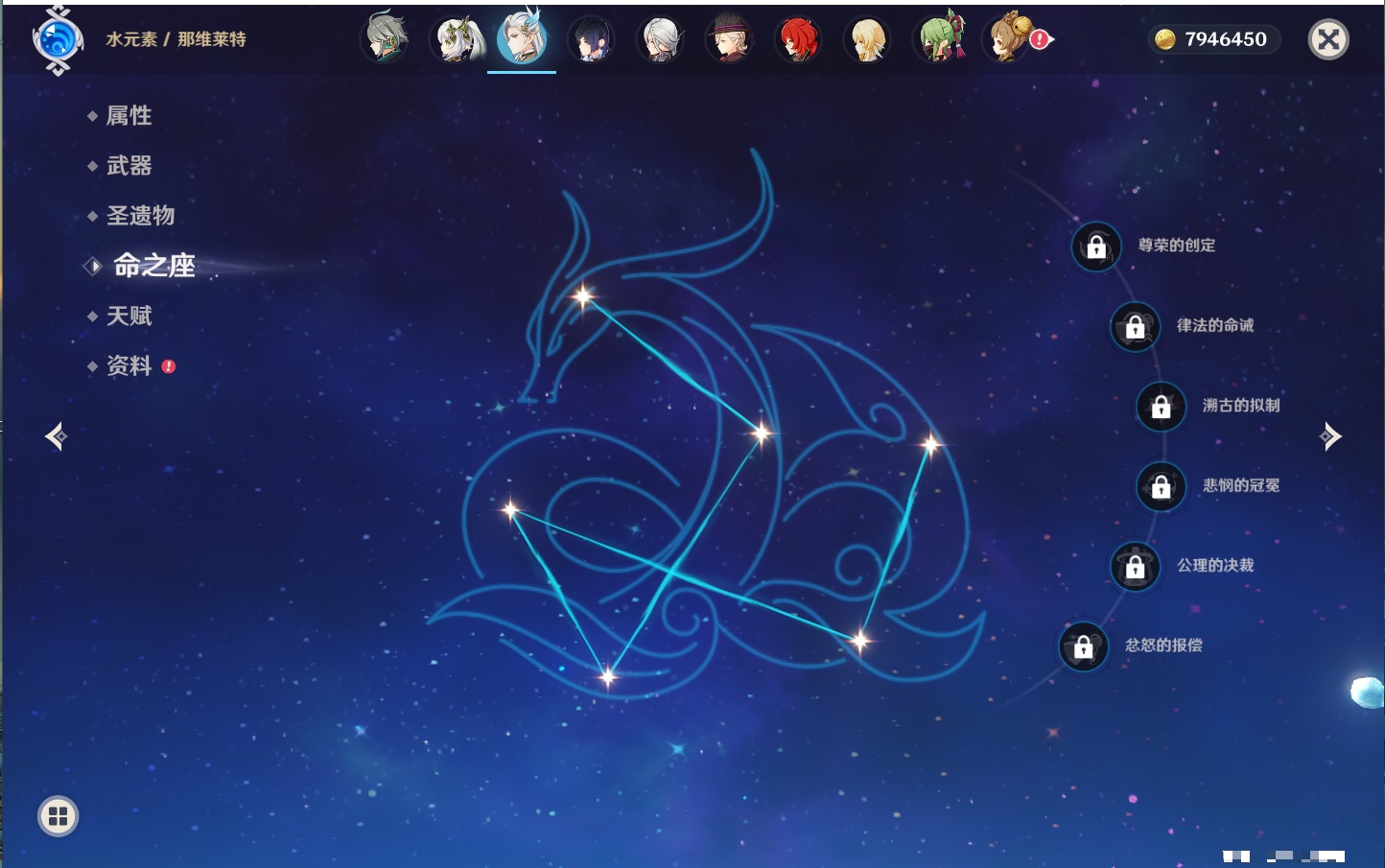Open the 圣遗物 artifacts menu
The height and width of the screenshot is (868, 1385).
(x=140, y=216)
